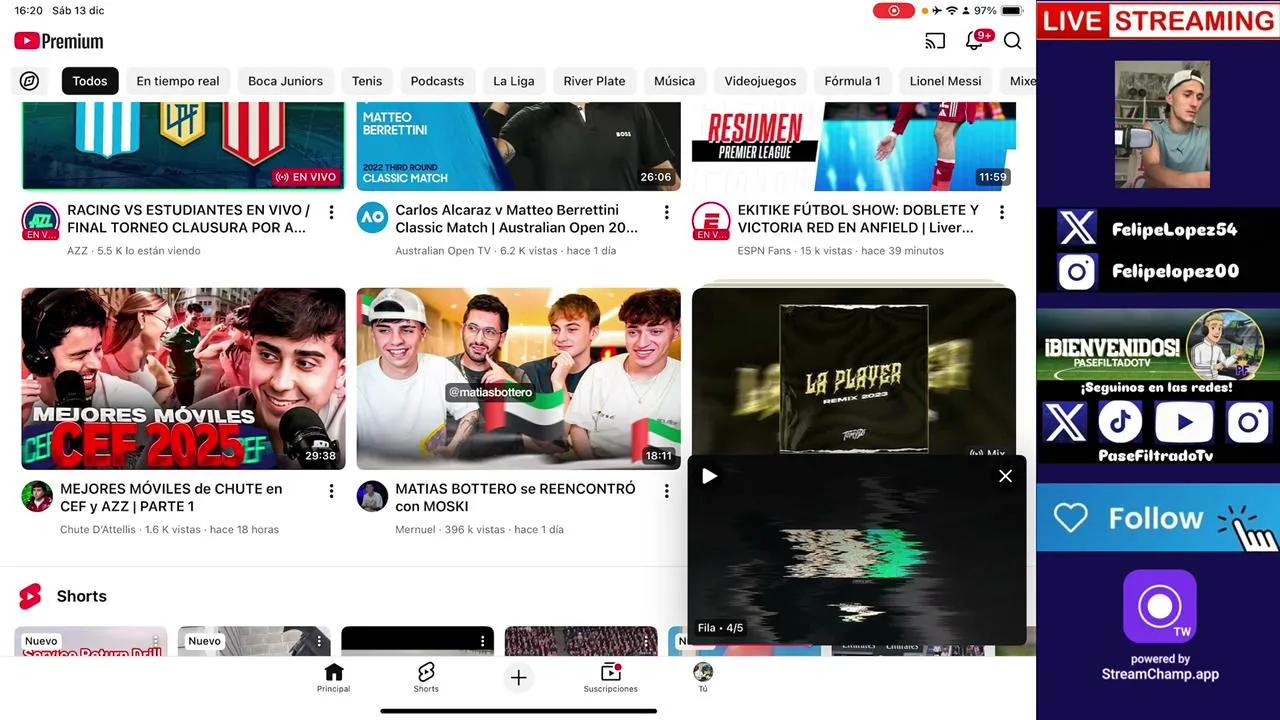Select the Música chip
The height and width of the screenshot is (720, 1280).
pos(674,81)
